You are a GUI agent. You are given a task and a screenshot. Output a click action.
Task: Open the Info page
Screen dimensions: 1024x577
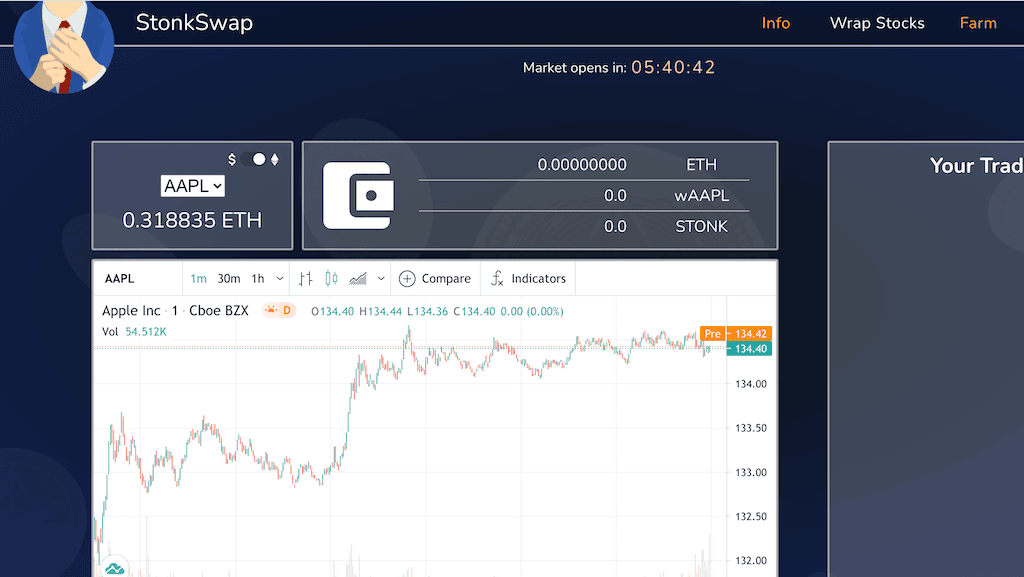pyautogui.click(x=776, y=23)
